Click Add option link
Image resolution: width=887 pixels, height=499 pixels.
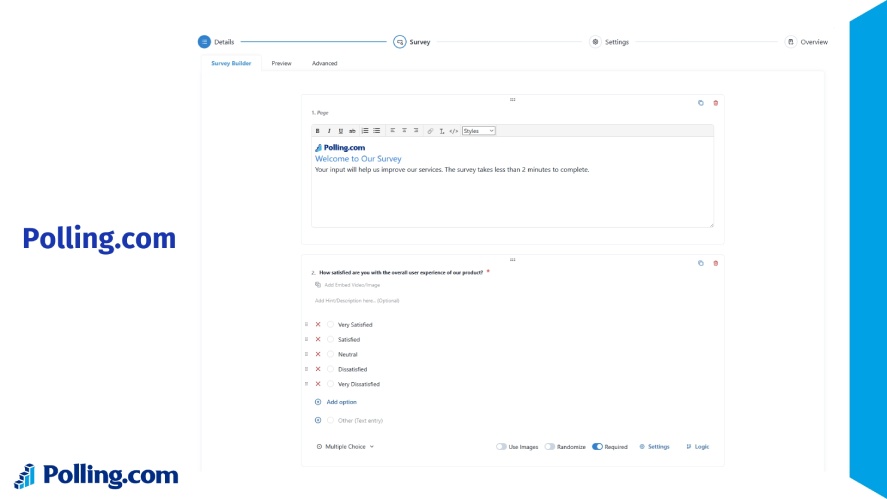pyautogui.click(x=335, y=402)
